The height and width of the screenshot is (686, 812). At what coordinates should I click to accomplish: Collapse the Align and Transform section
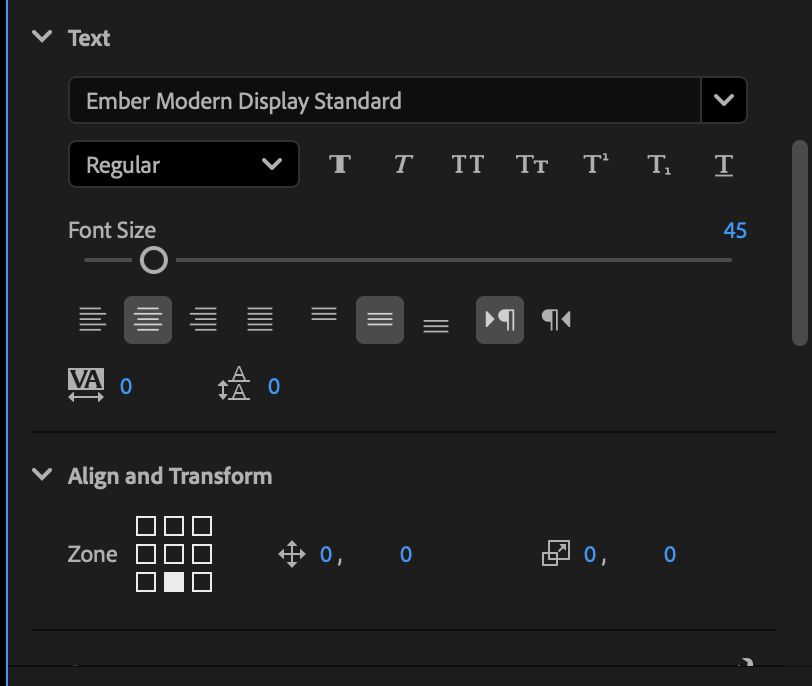click(41, 475)
